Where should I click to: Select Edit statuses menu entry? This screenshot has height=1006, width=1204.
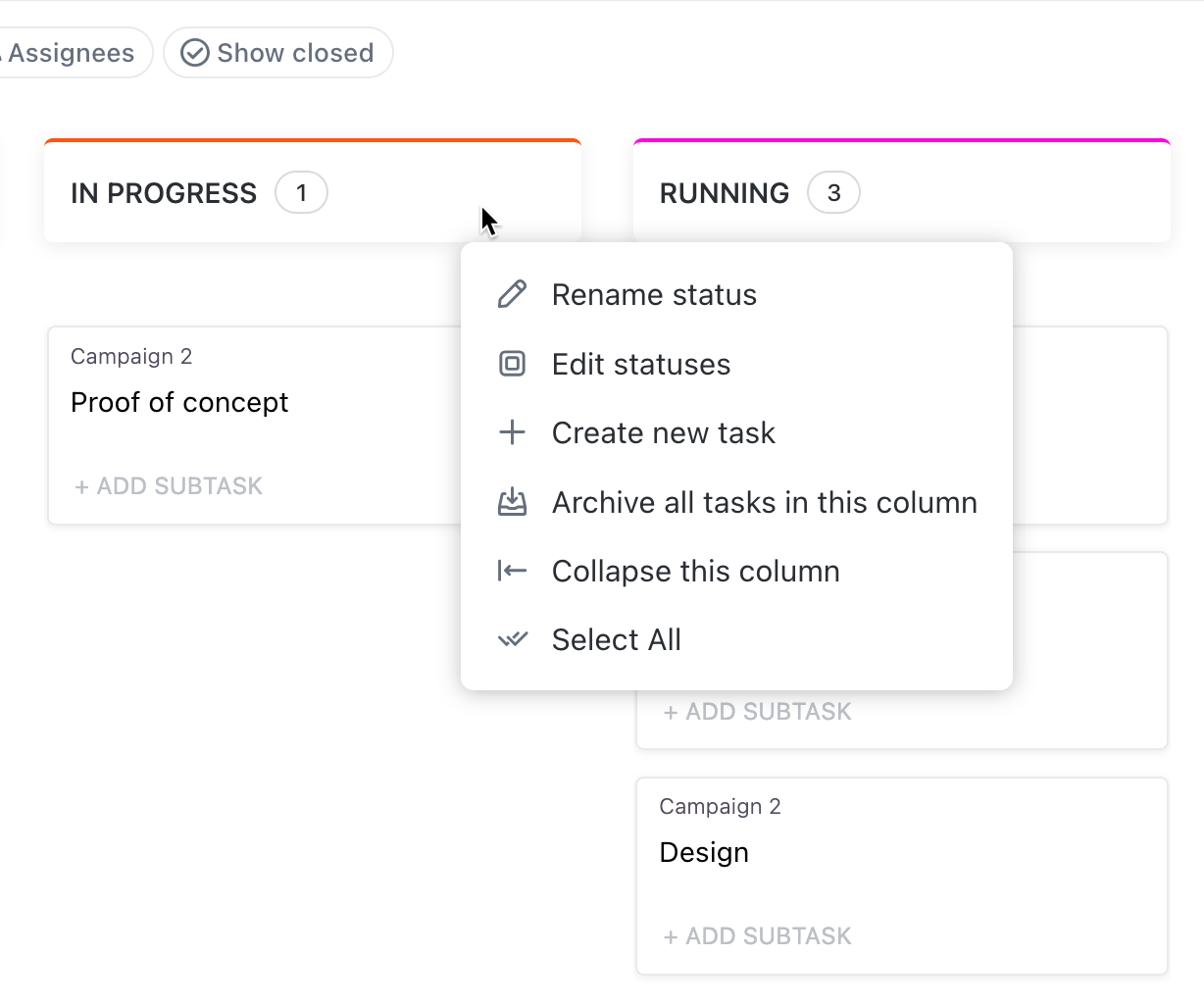pos(641,365)
